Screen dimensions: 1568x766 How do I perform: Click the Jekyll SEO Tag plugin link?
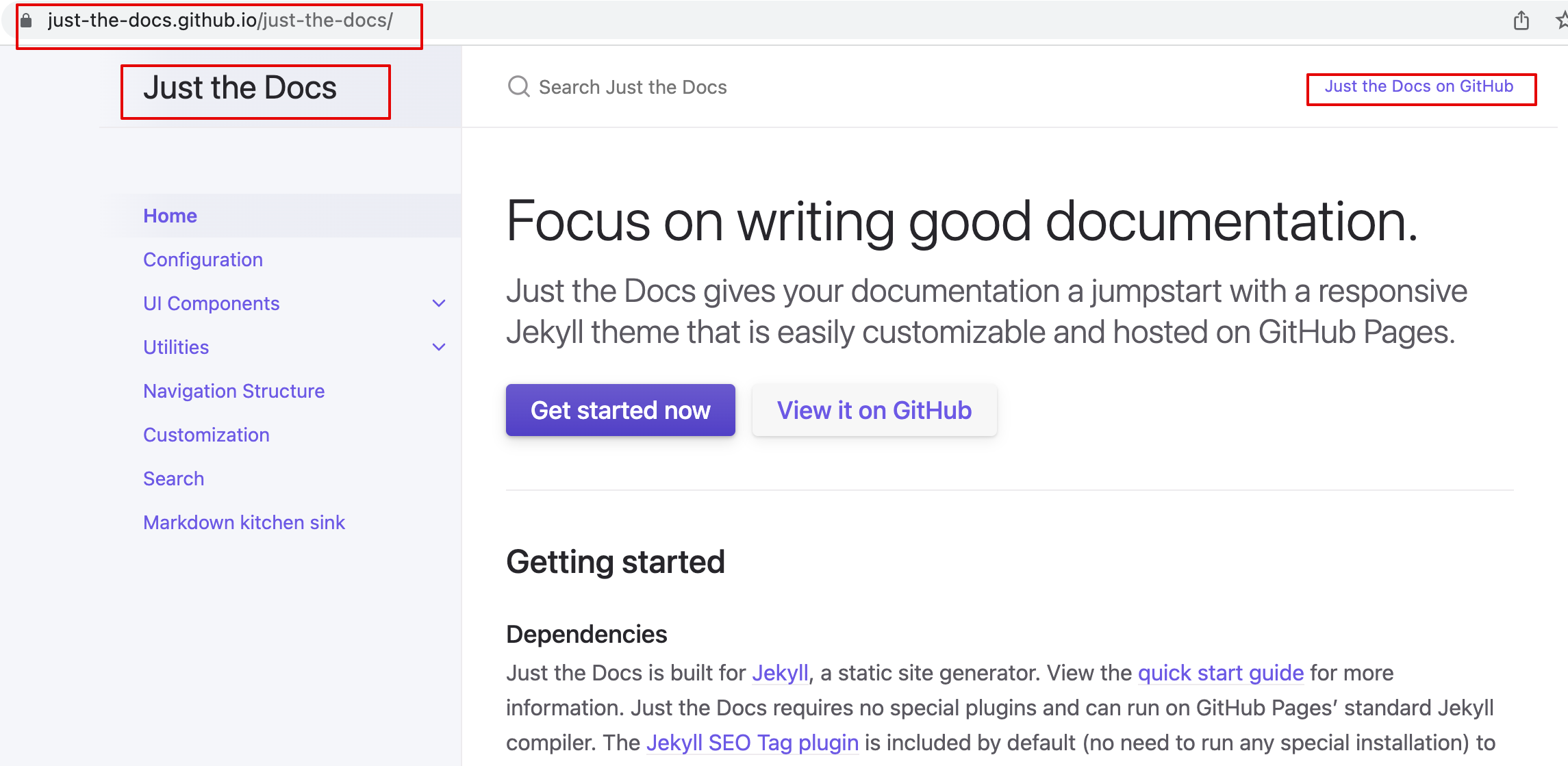pos(752,743)
